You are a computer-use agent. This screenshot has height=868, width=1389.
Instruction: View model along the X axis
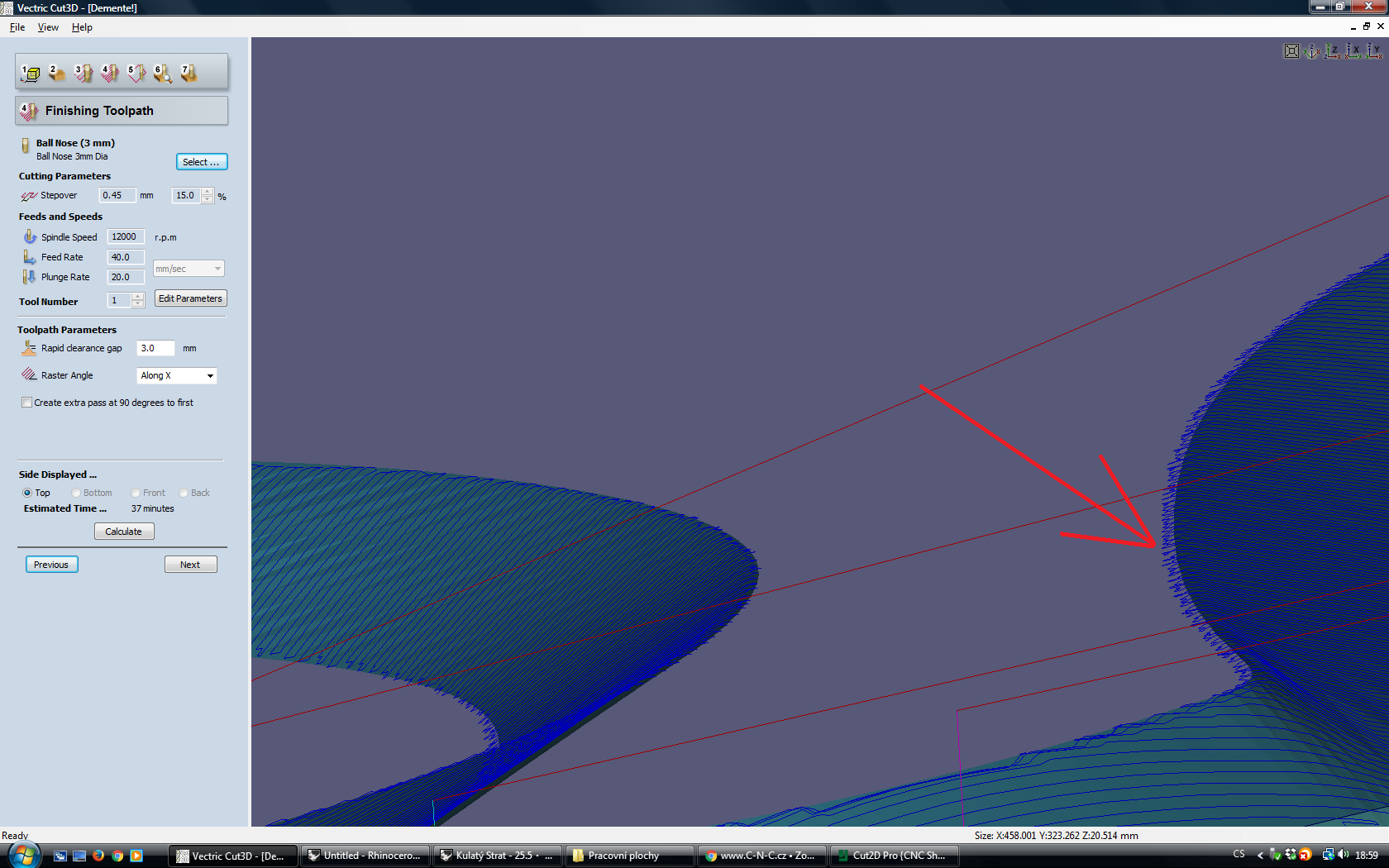pos(1353,51)
